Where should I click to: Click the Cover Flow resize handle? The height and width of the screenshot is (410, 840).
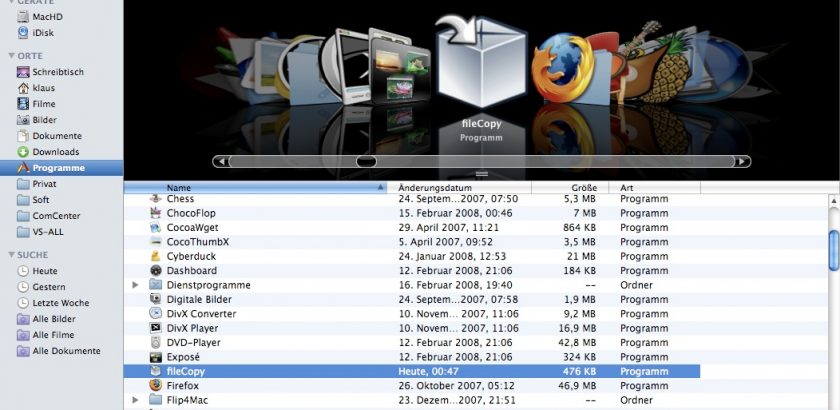coord(482,174)
